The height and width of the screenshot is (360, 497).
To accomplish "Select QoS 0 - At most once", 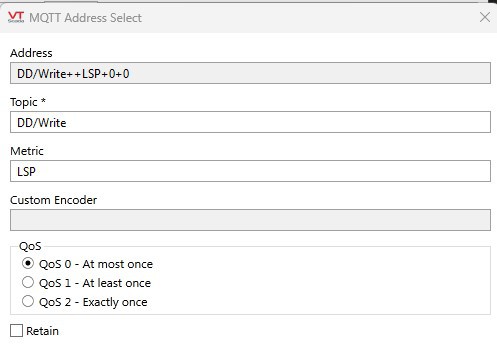I will coord(28,263).
